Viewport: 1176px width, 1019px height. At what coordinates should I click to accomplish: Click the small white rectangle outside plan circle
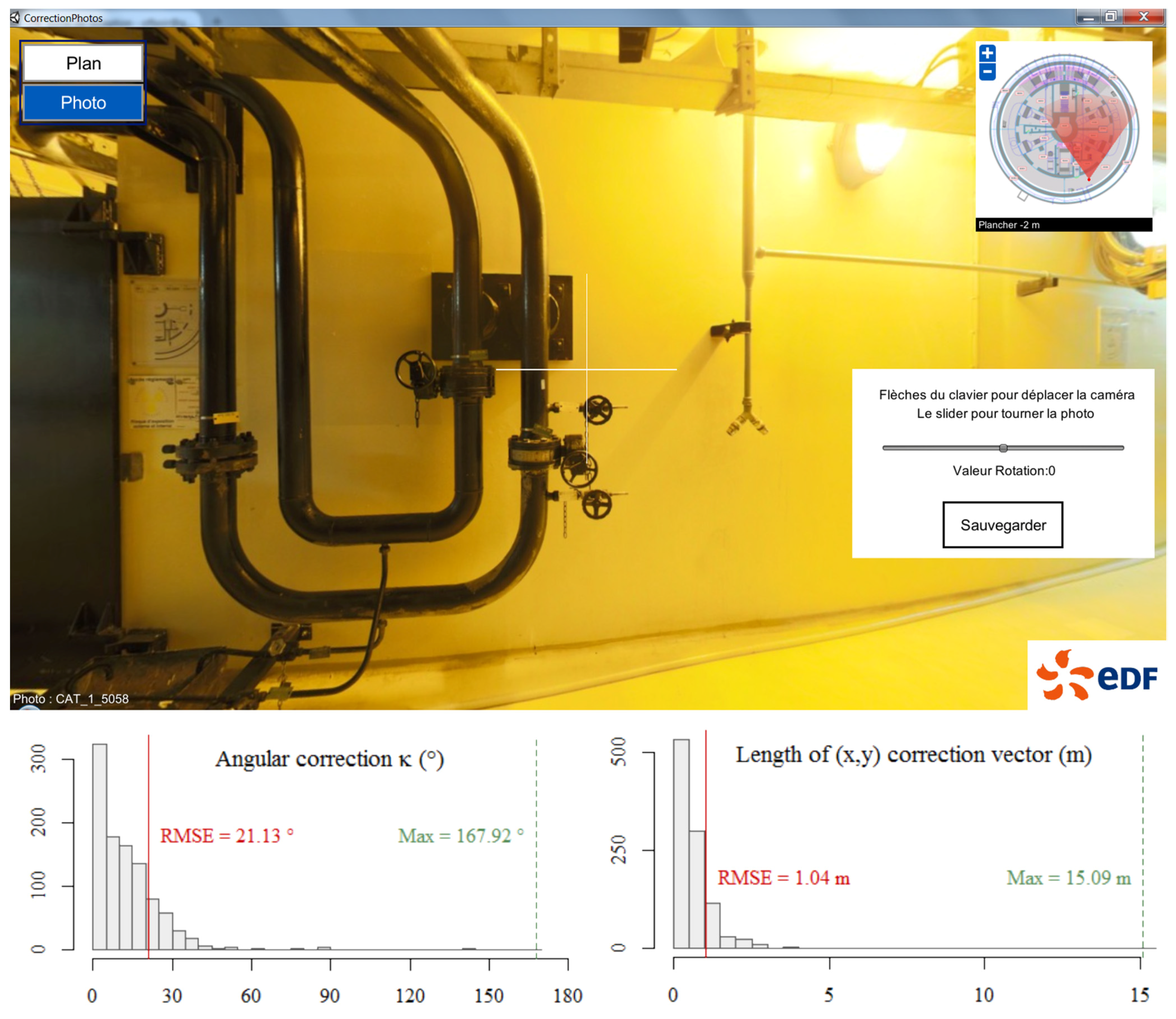[x=1022, y=196]
